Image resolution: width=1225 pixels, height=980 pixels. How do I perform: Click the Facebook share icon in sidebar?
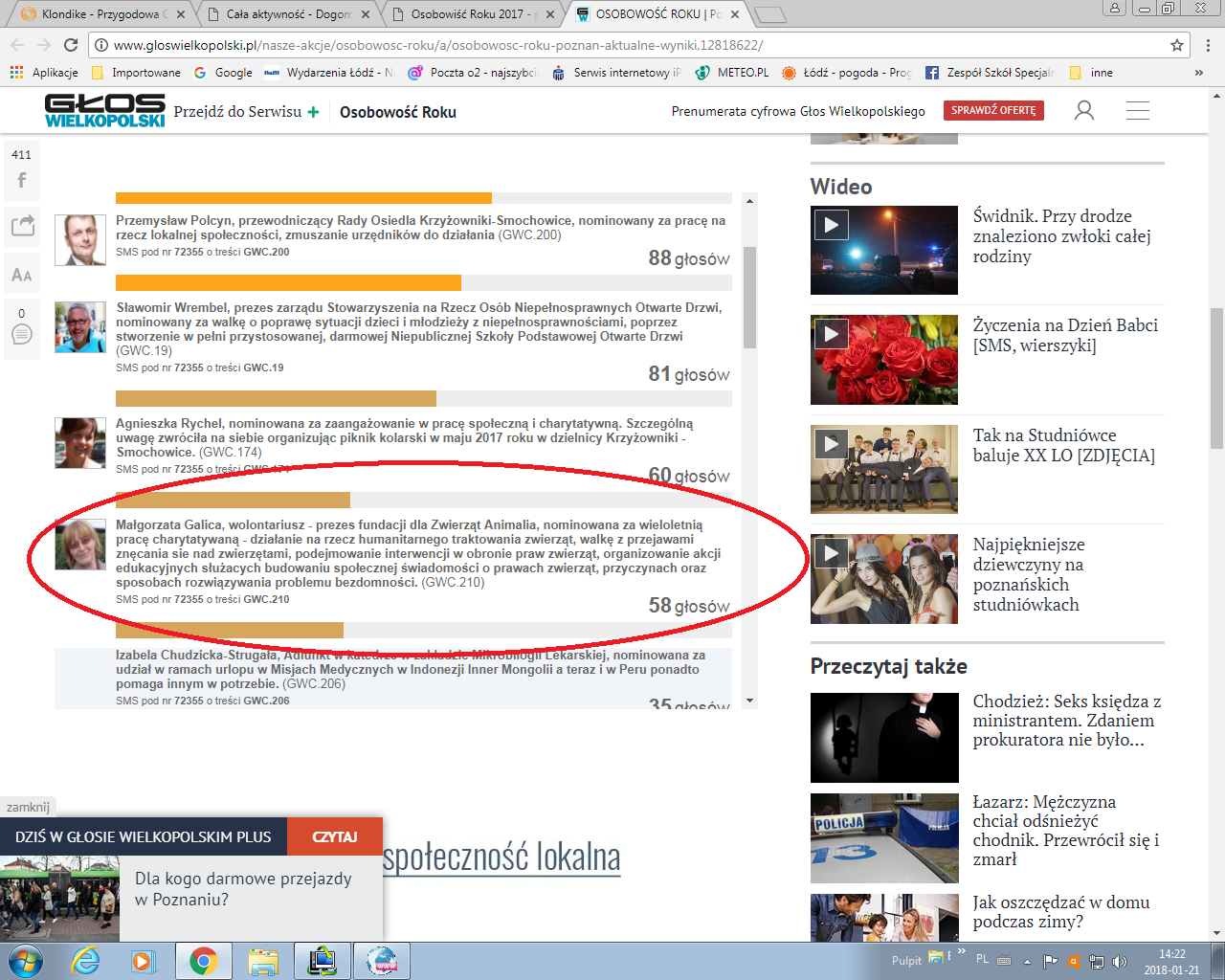pyautogui.click(x=21, y=180)
